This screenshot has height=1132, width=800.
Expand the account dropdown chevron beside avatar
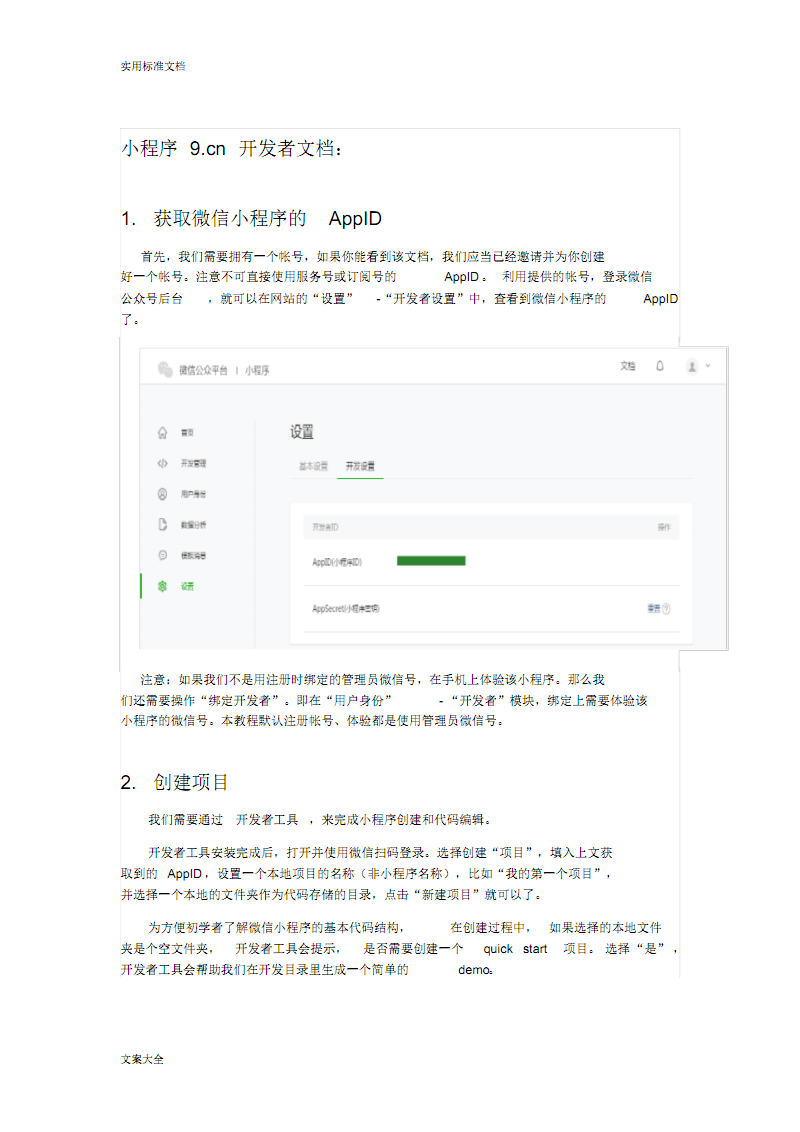point(708,366)
